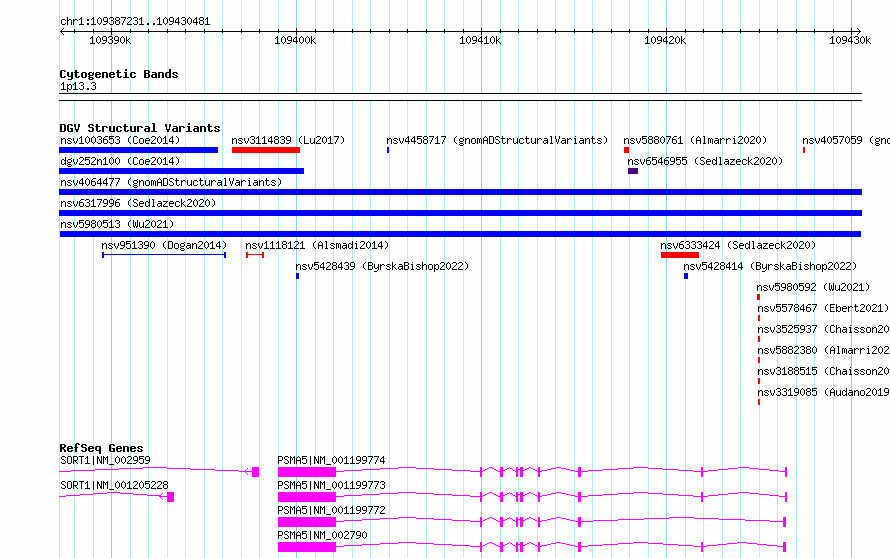Click the PSMA5|NM_001199773 transcript label
Viewport: 890px width, 558px height.
[x=331, y=485]
